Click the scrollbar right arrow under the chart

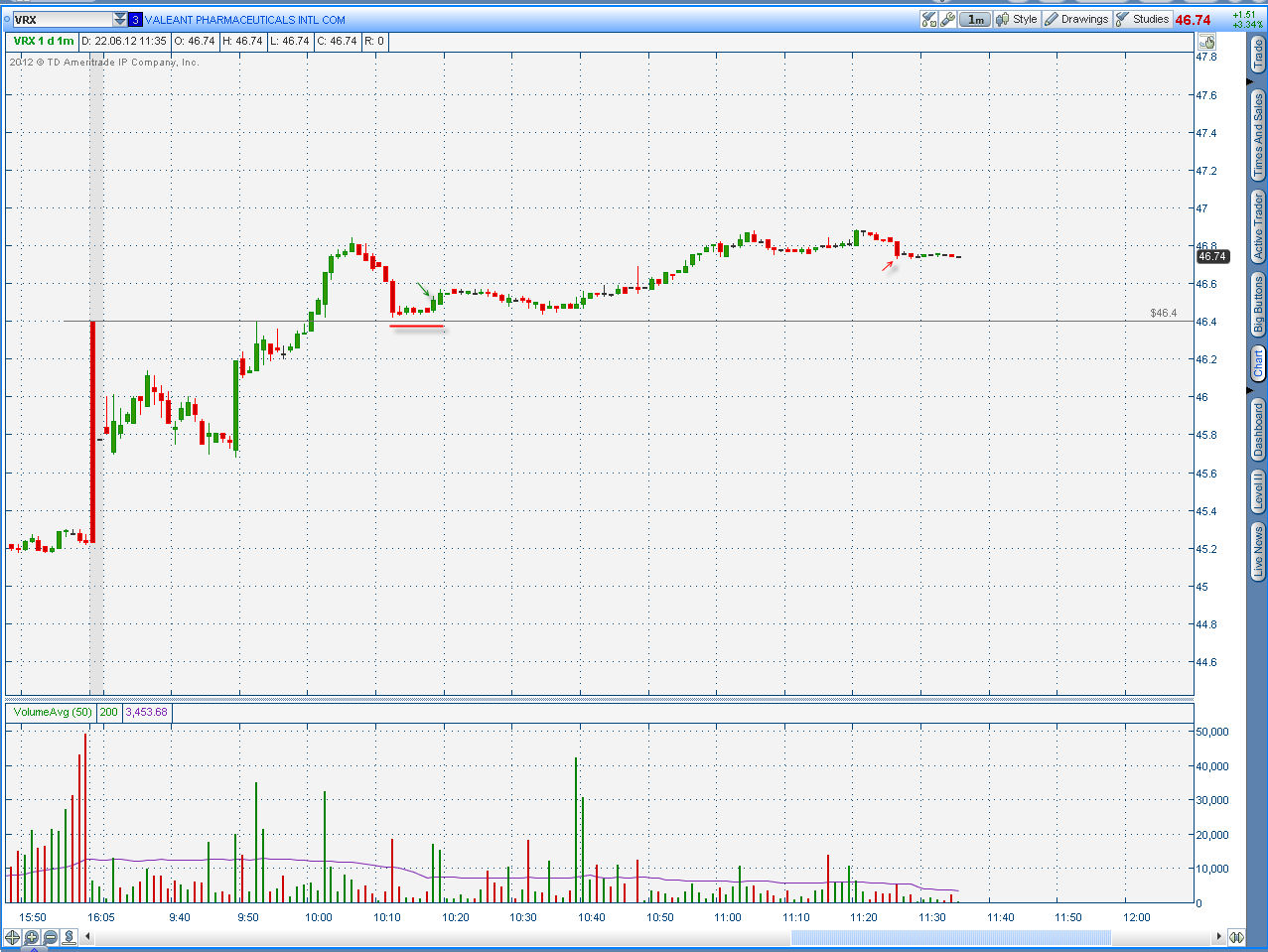coord(1219,937)
